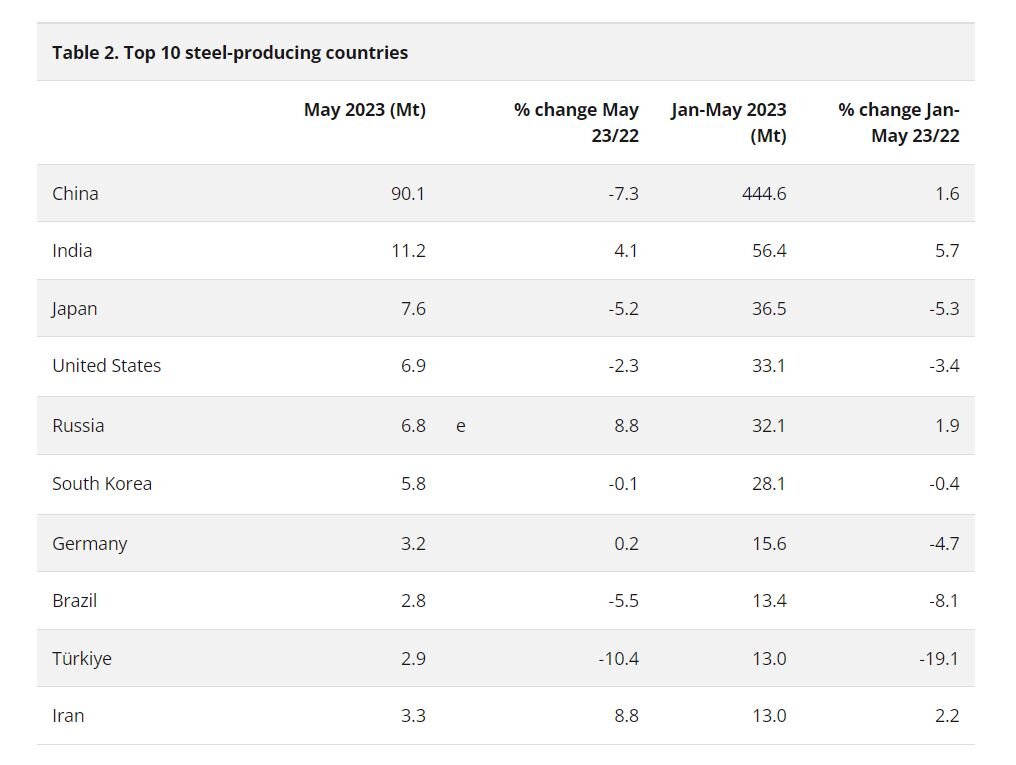Click the United States row label
This screenshot has height=765, width=1016.
point(106,365)
